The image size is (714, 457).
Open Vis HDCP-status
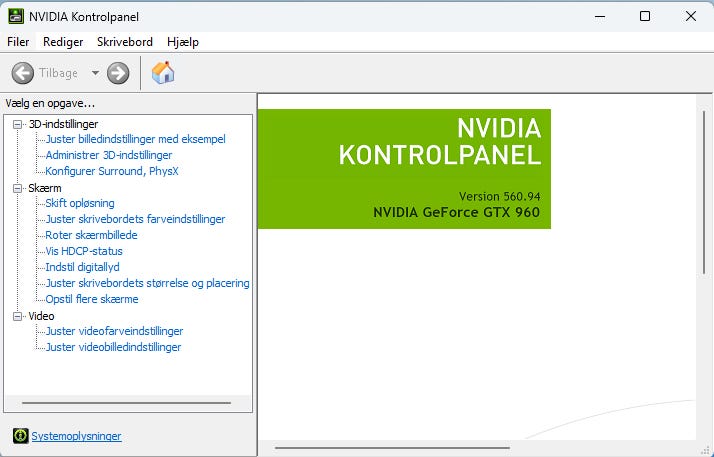click(84, 251)
